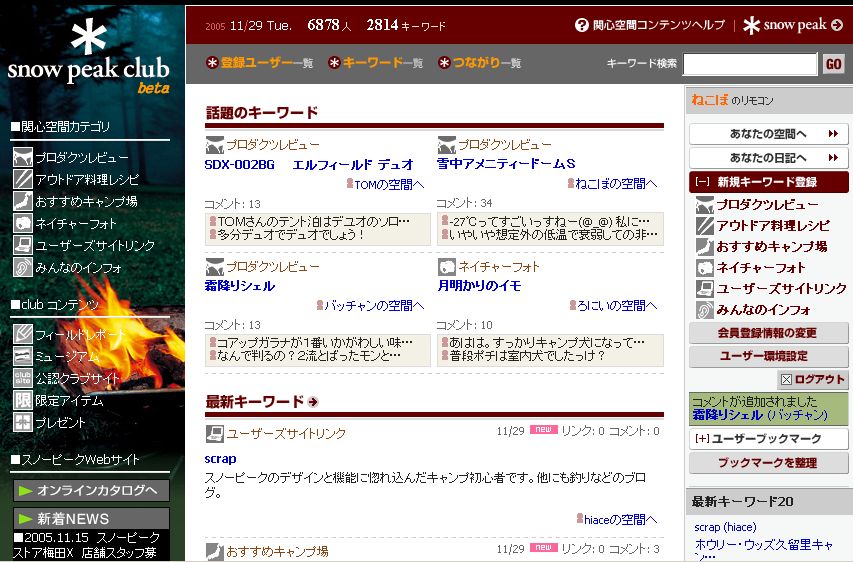Click the ログアウト link text
853x562 pixels.
coord(819,379)
